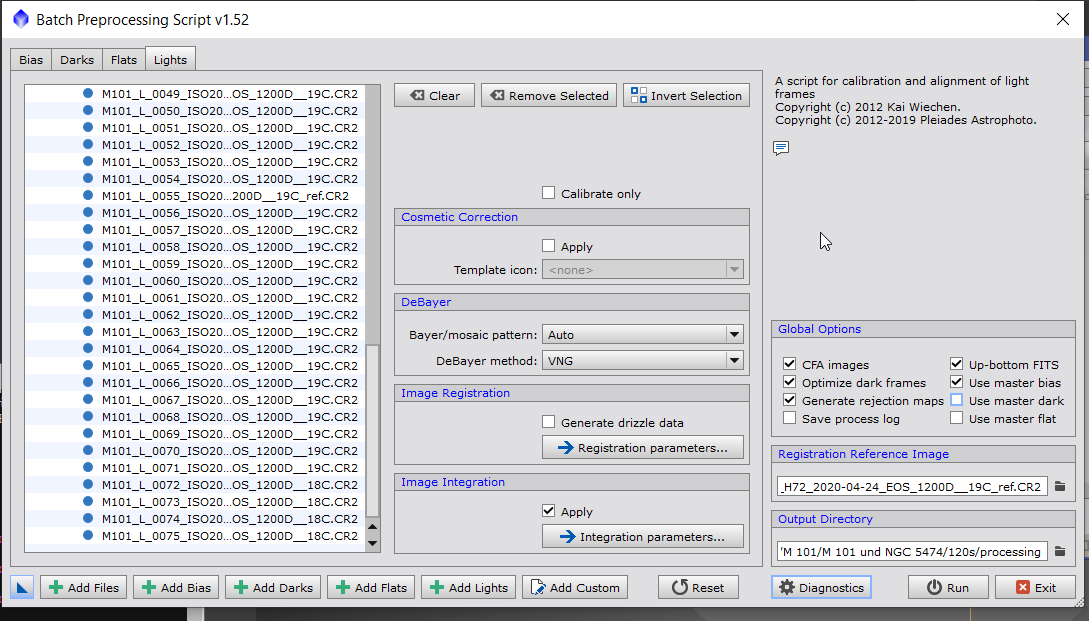Click the PixInsight logo icon in title bar
The height and width of the screenshot is (621, 1089).
click(21, 19)
